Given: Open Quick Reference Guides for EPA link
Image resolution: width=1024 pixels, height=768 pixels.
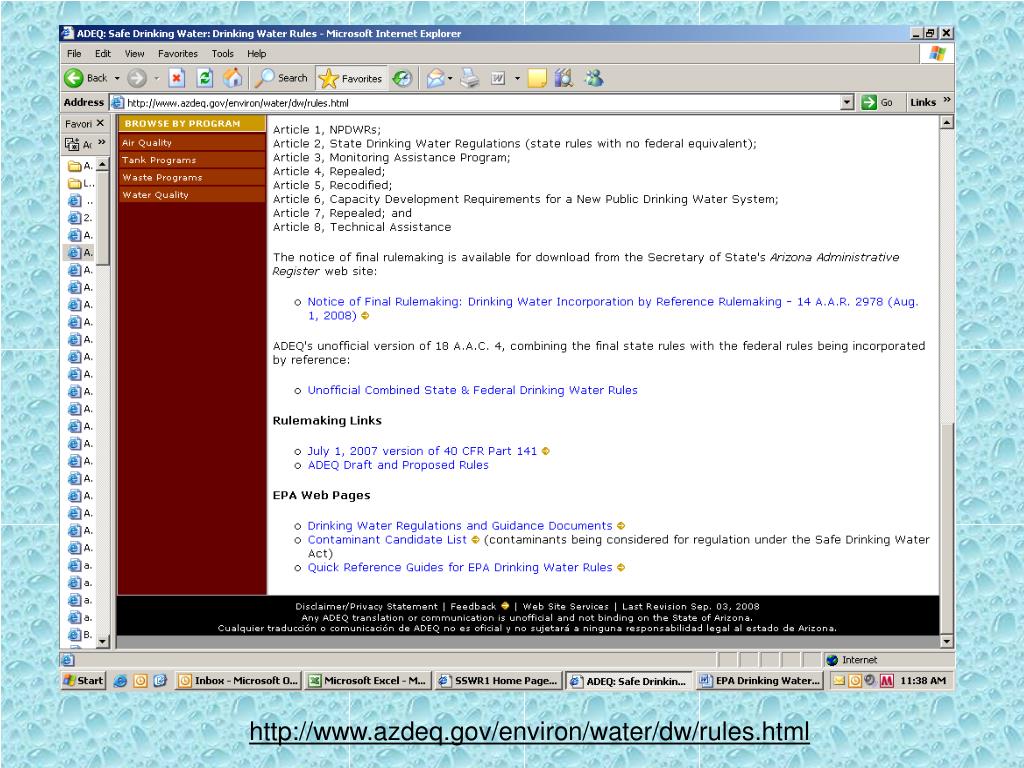Looking at the screenshot, I should [460, 568].
